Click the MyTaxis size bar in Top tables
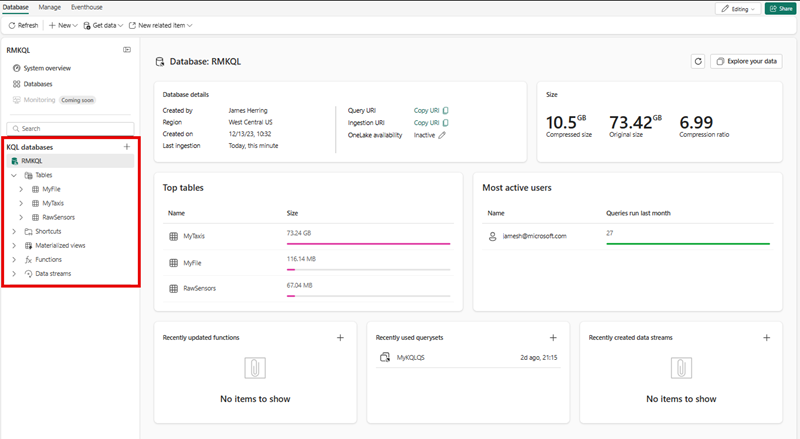The width and height of the screenshot is (800, 439). coord(368,243)
